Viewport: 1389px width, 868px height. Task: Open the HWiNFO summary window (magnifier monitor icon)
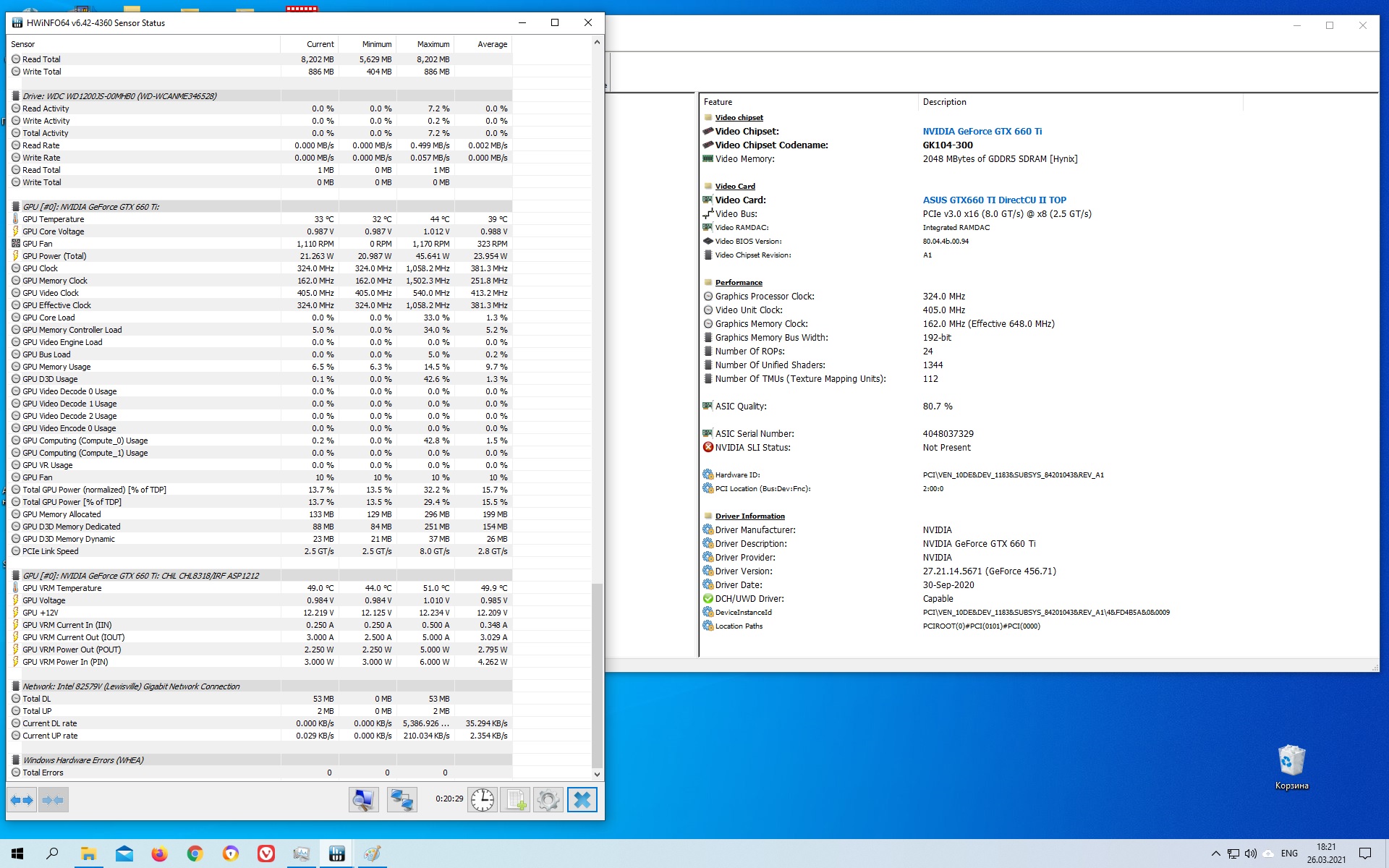pyautogui.click(x=363, y=800)
